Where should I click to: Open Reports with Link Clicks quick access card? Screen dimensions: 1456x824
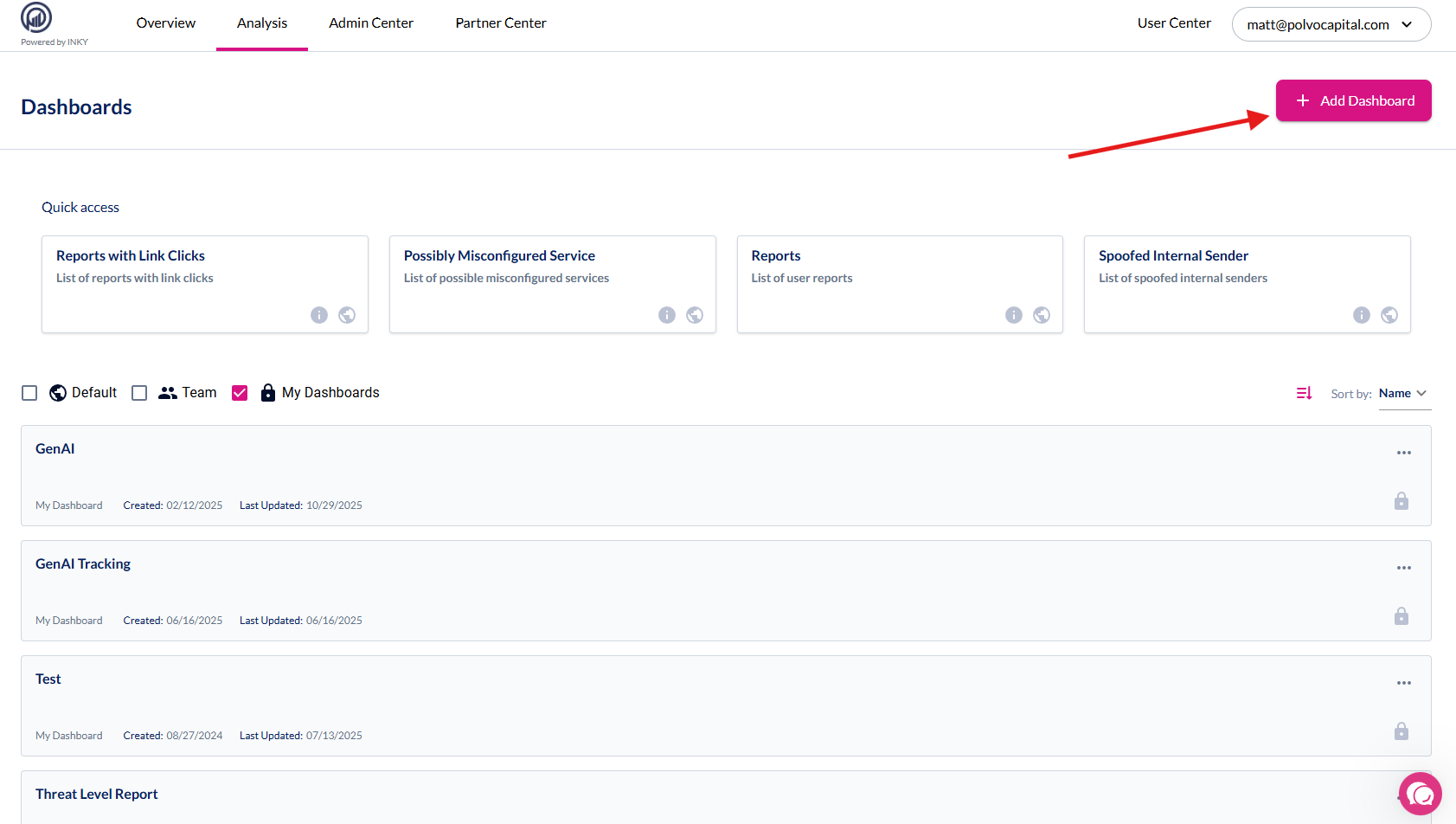205,284
